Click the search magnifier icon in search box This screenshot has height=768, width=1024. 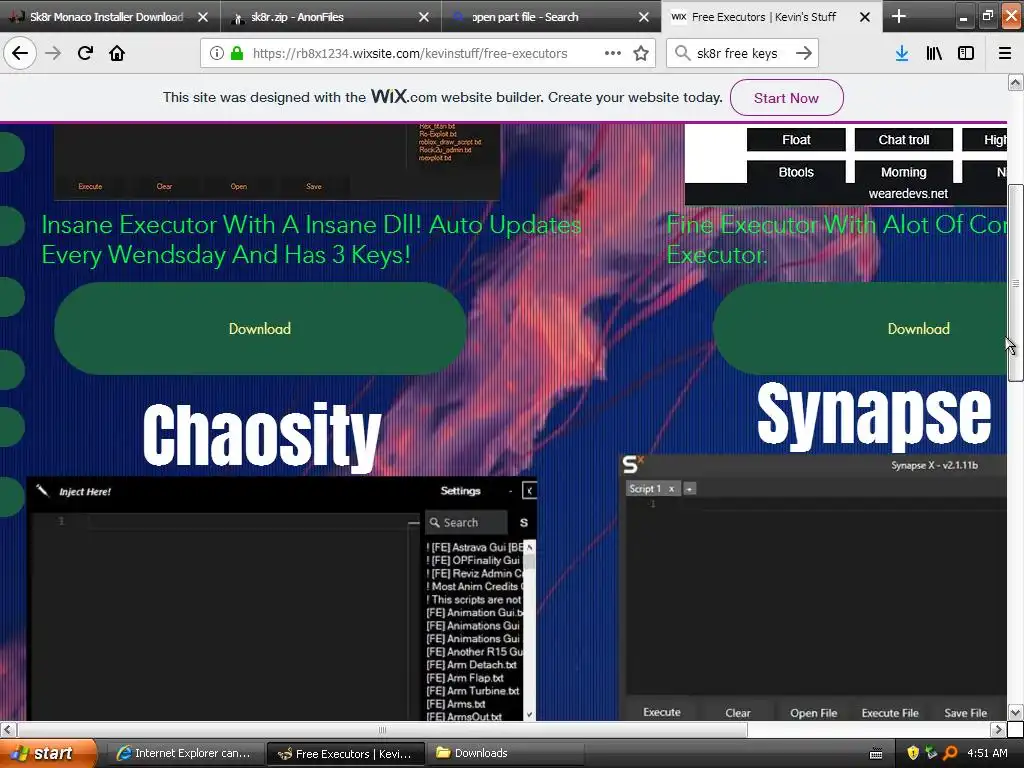(x=682, y=53)
